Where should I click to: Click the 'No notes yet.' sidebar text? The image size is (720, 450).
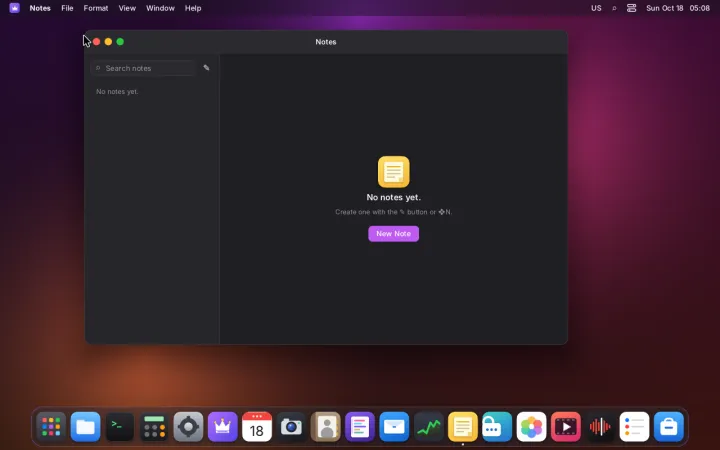click(117, 92)
